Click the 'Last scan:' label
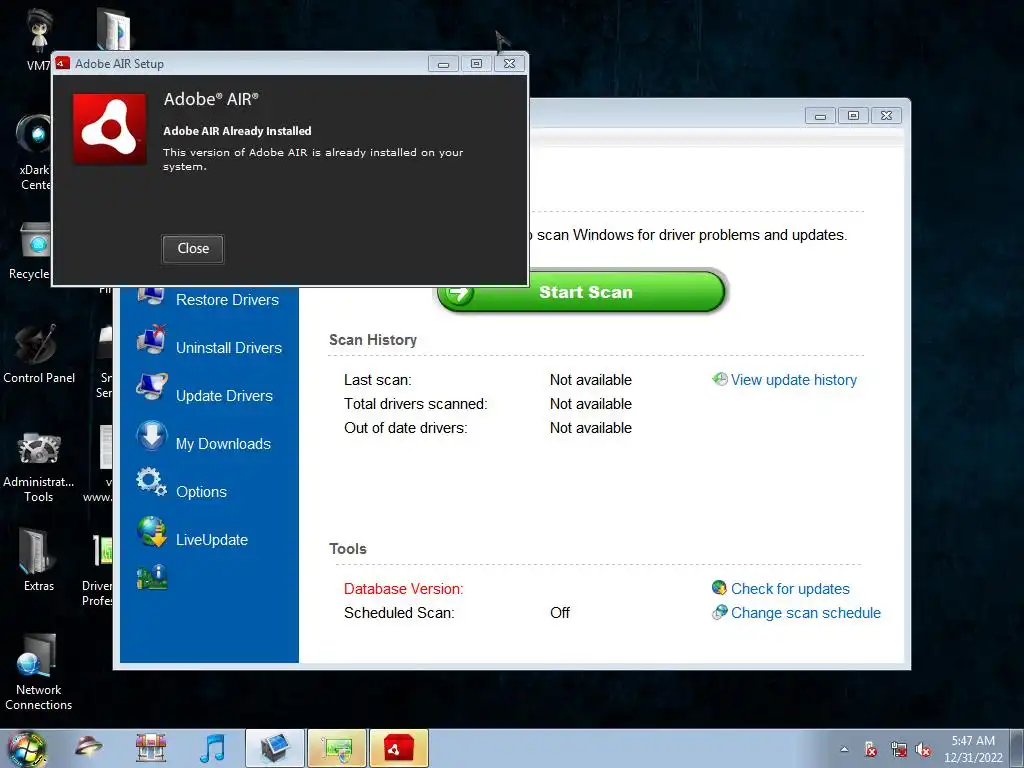 (377, 380)
